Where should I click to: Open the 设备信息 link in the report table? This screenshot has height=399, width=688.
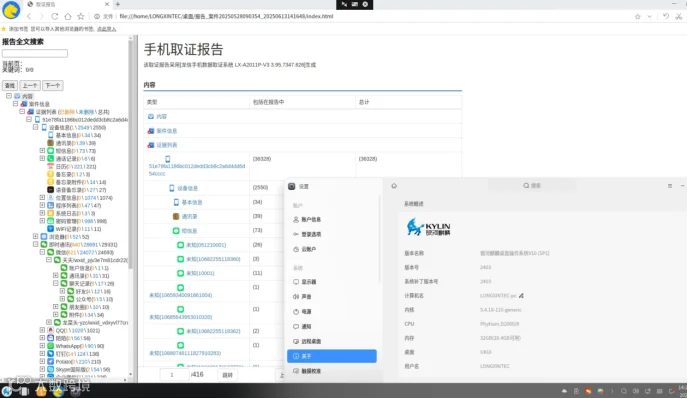coord(188,188)
